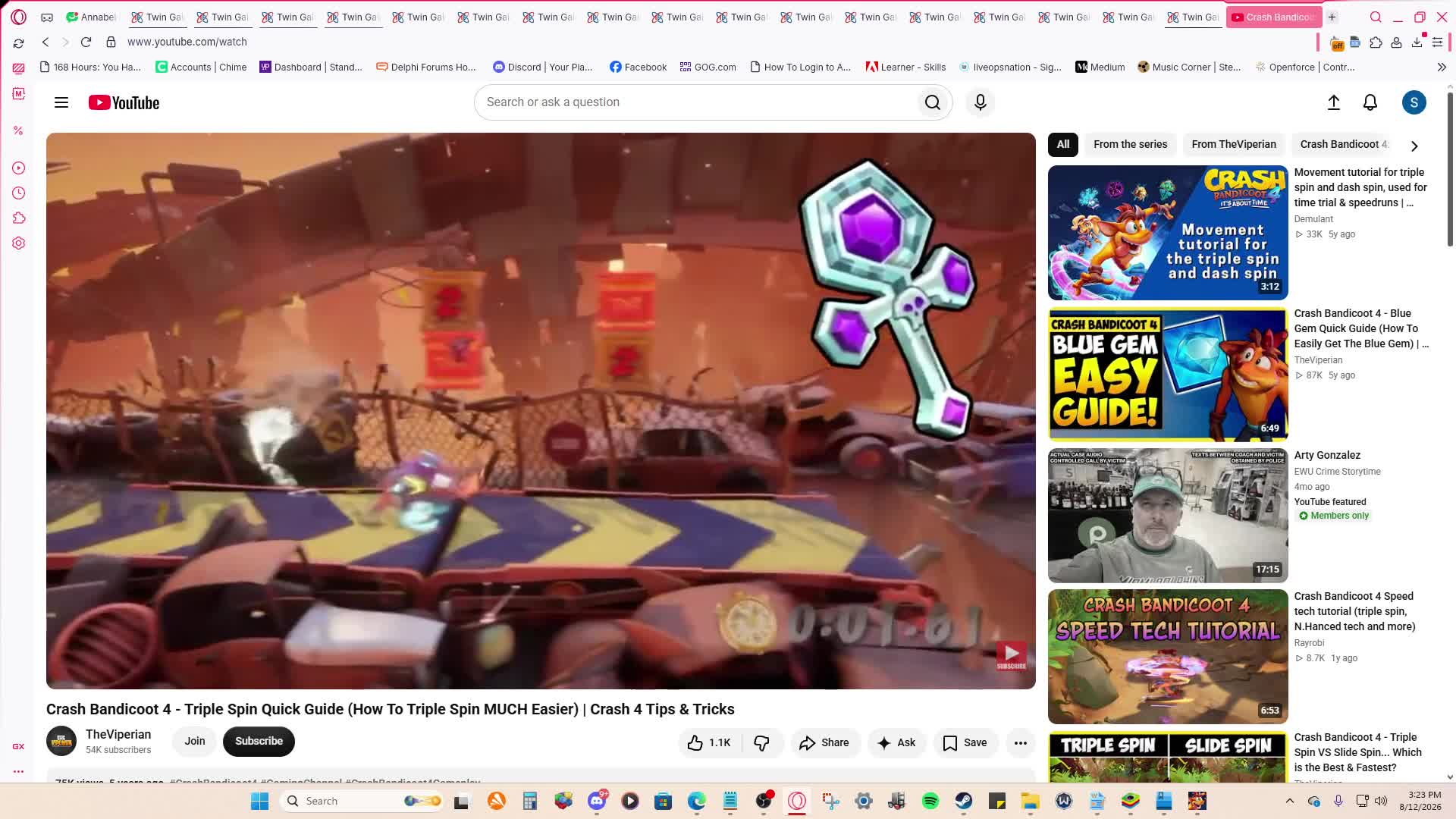Open Spotify from the taskbar
The width and height of the screenshot is (1456, 819).
click(930, 801)
